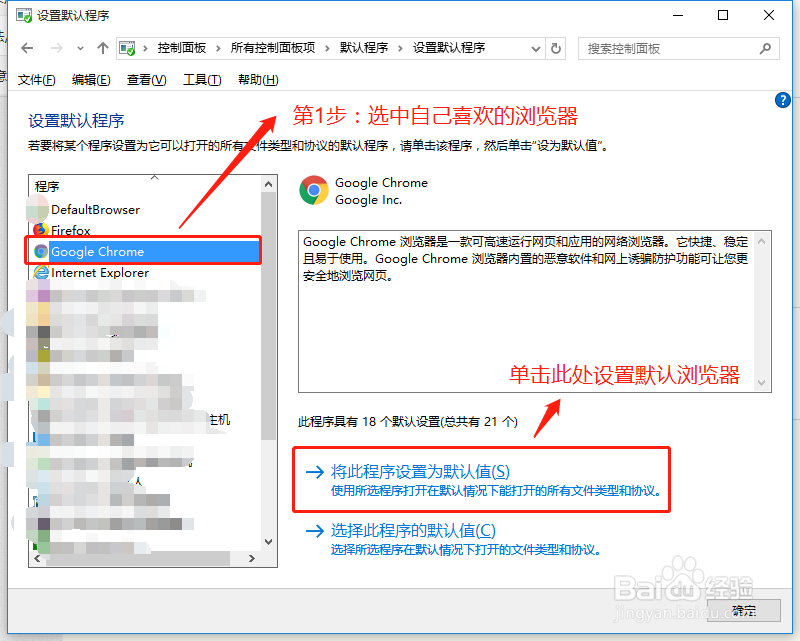Open the 工具(T) menu
The width and height of the screenshot is (800, 641).
pyautogui.click(x=202, y=80)
